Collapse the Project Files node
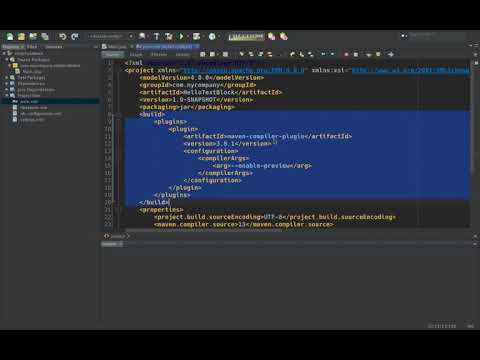The image size is (480, 360). 6,95
